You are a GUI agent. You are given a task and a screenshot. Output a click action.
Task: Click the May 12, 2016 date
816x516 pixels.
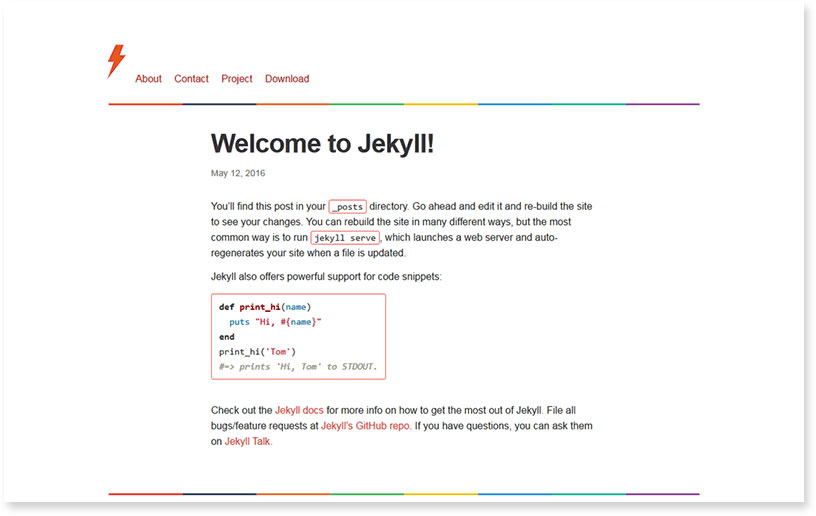pos(238,173)
